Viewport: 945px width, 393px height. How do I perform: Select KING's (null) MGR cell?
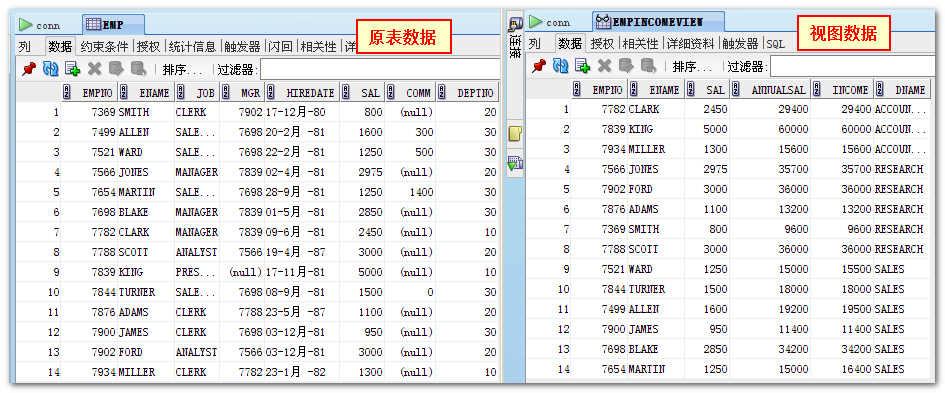(242, 272)
